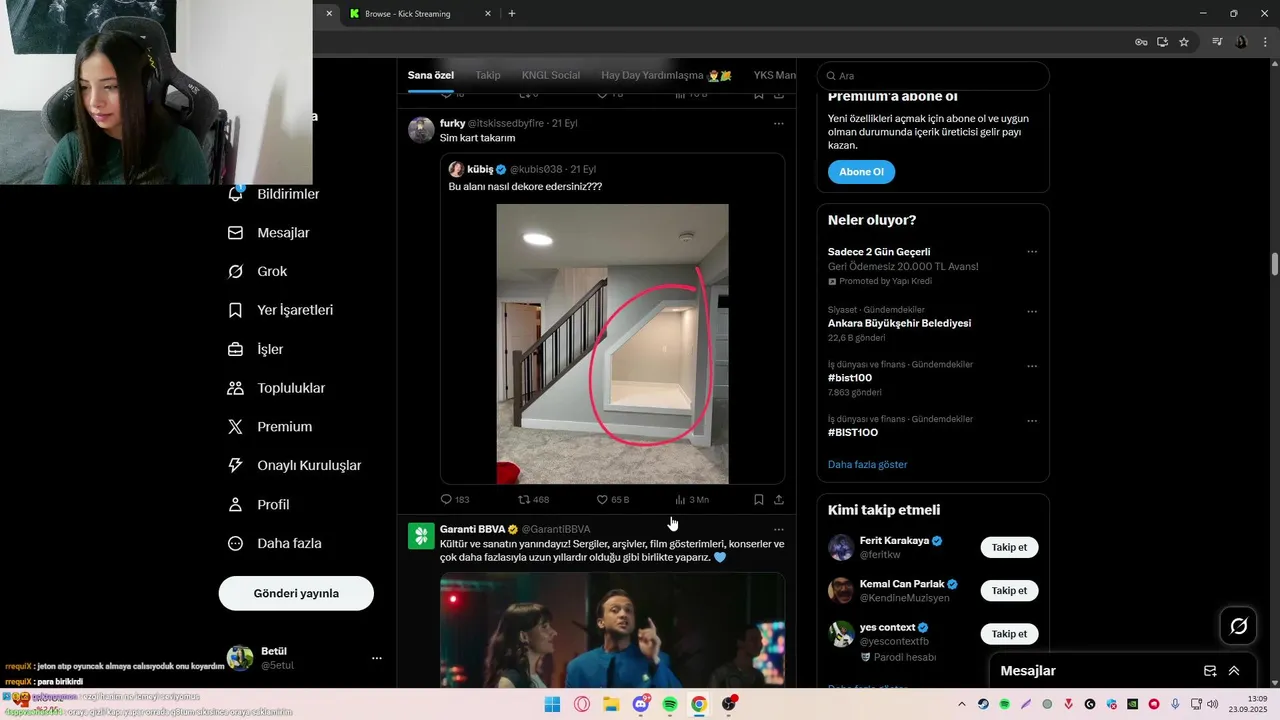1280x720 pixels.
Task: Open options for Yapı Kredi promoted trend
Action: (x=1032, y=252)
